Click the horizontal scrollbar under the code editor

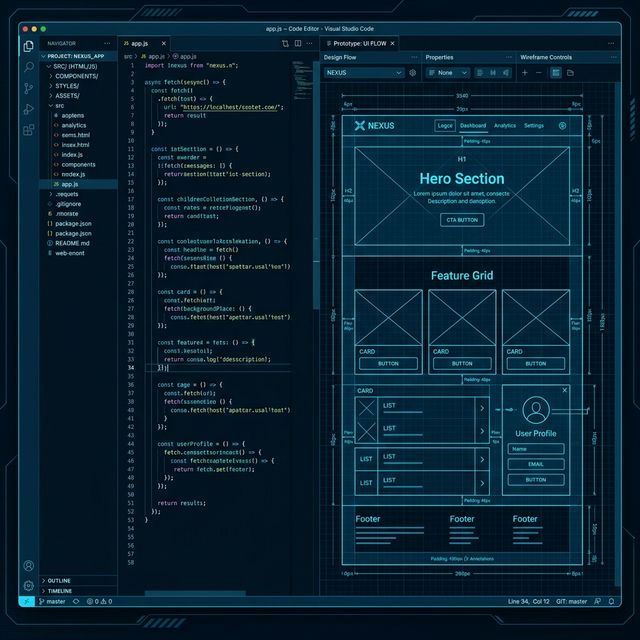(x=195, y=593)
